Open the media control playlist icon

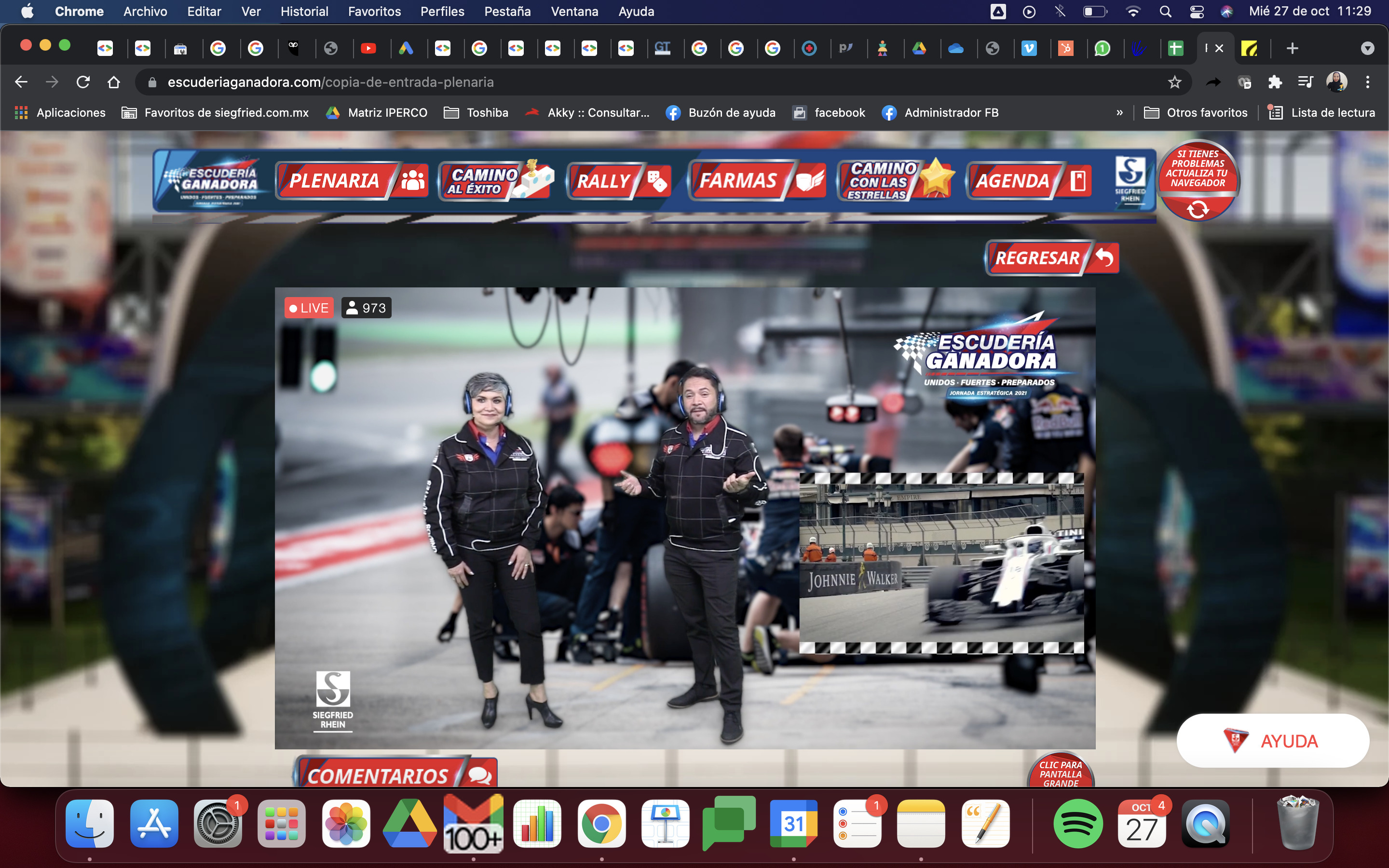(1305, 82)
